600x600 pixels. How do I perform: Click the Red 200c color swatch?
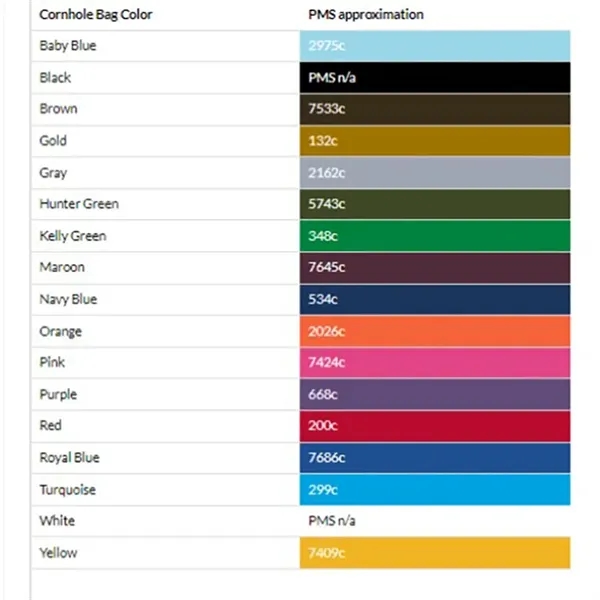[435, 426]
